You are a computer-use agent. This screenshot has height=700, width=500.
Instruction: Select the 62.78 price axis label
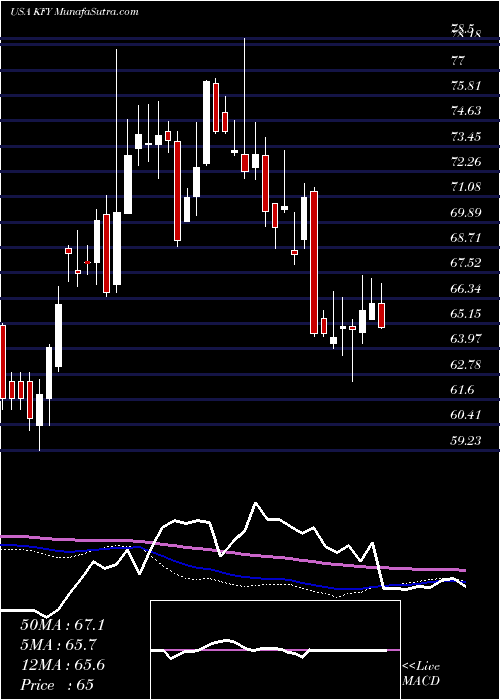point(466,365)
